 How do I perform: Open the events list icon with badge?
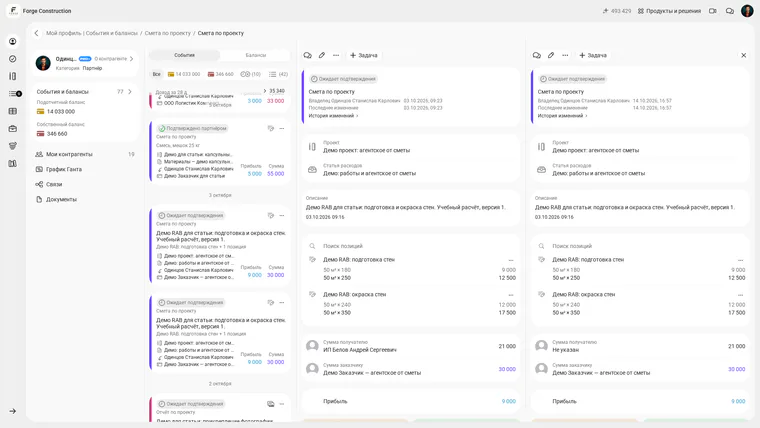tap(15, 94)
